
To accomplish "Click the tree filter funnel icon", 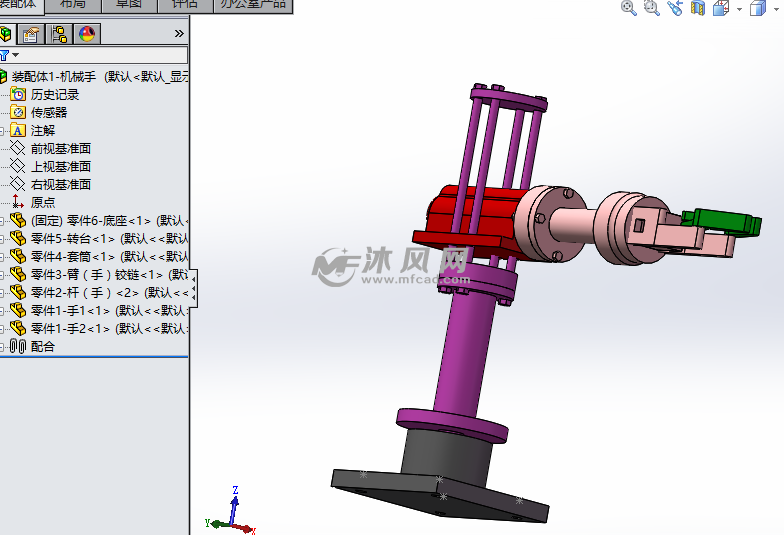I will (4, 55).
